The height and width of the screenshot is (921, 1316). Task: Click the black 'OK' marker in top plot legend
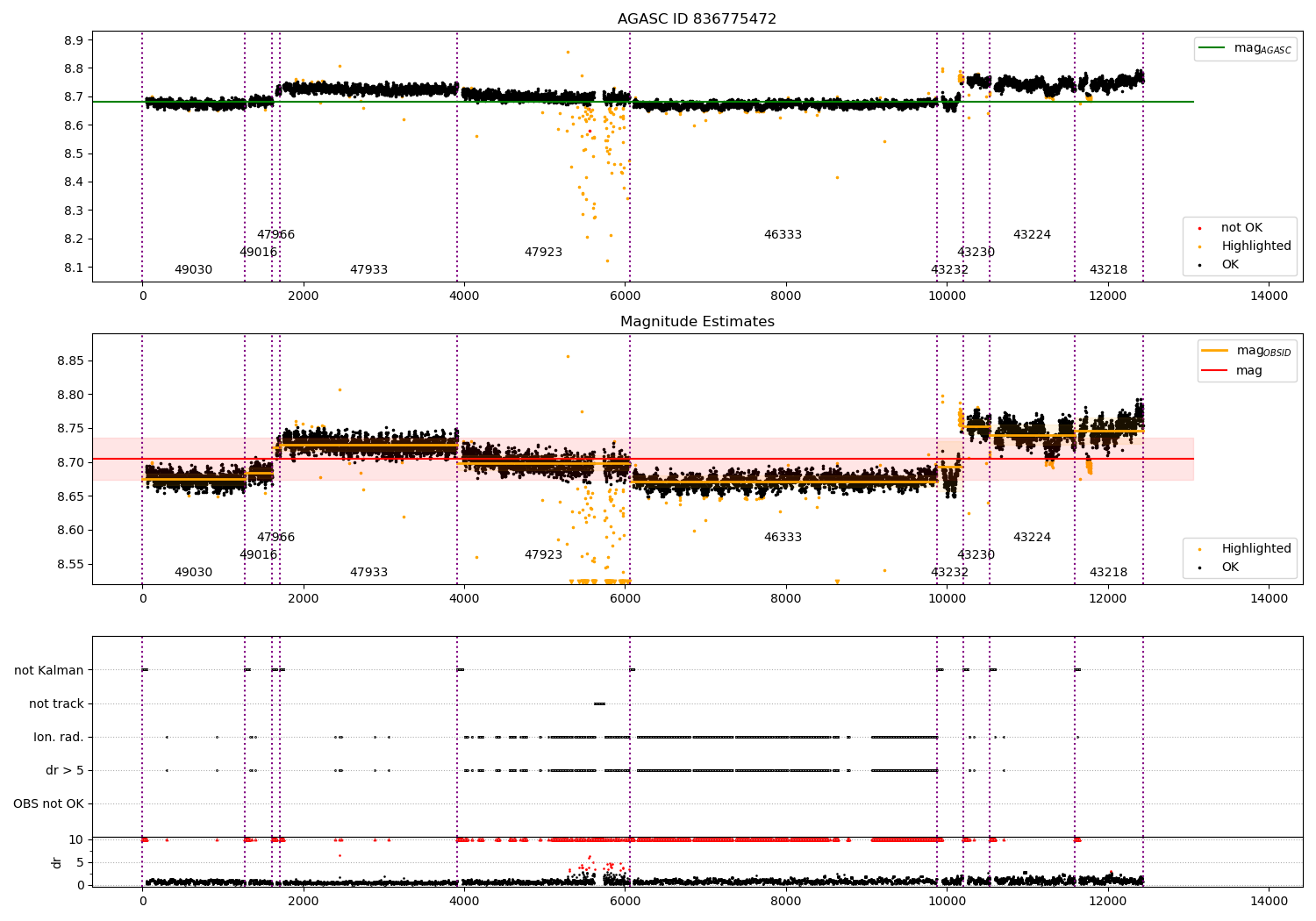1199,265
